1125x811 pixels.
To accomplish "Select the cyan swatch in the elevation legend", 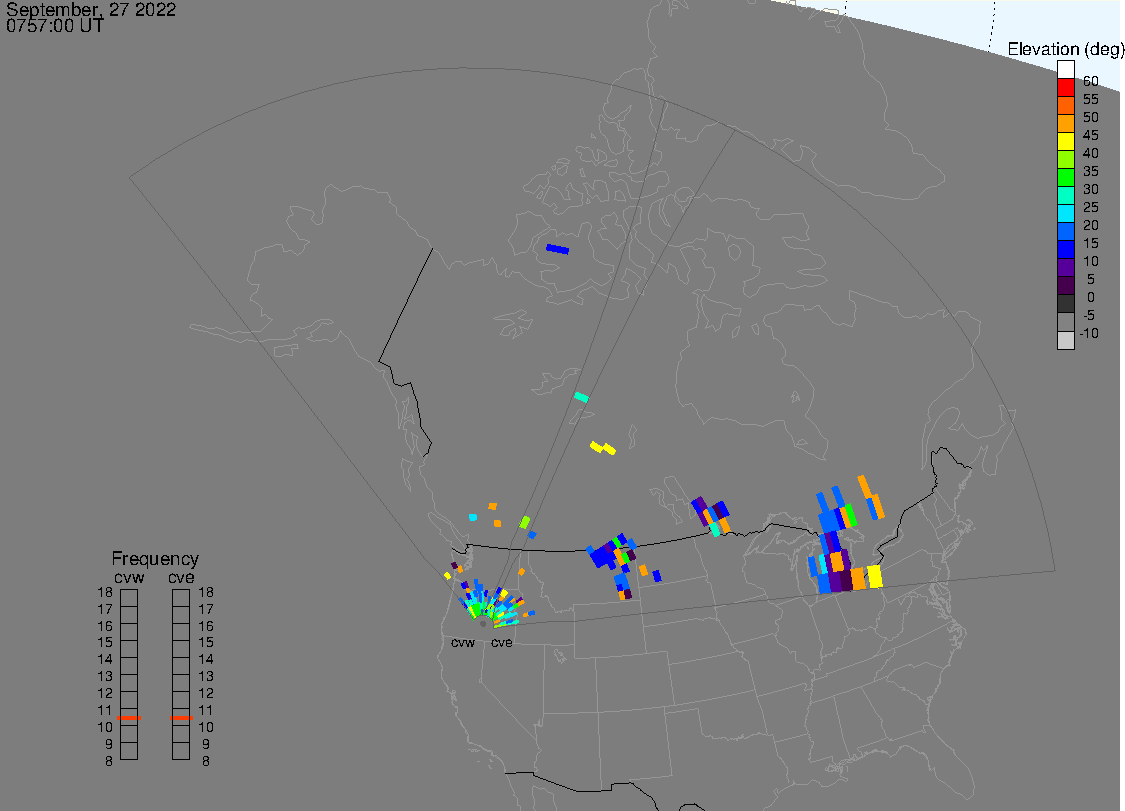I will click(1065, 213).
